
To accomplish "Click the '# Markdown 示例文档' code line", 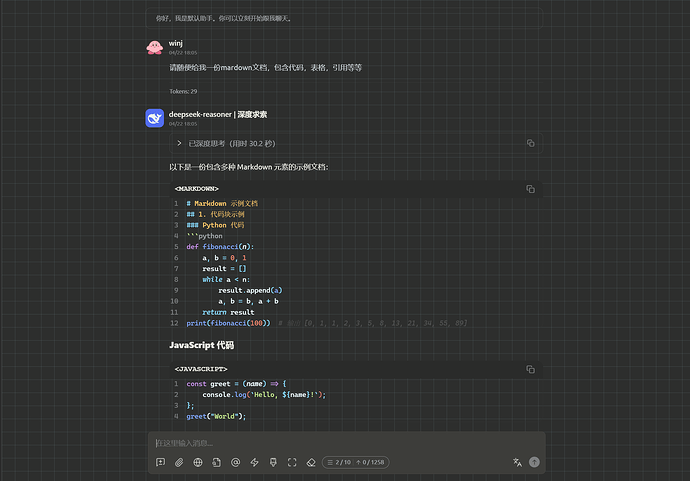I will tap(222, 203).
